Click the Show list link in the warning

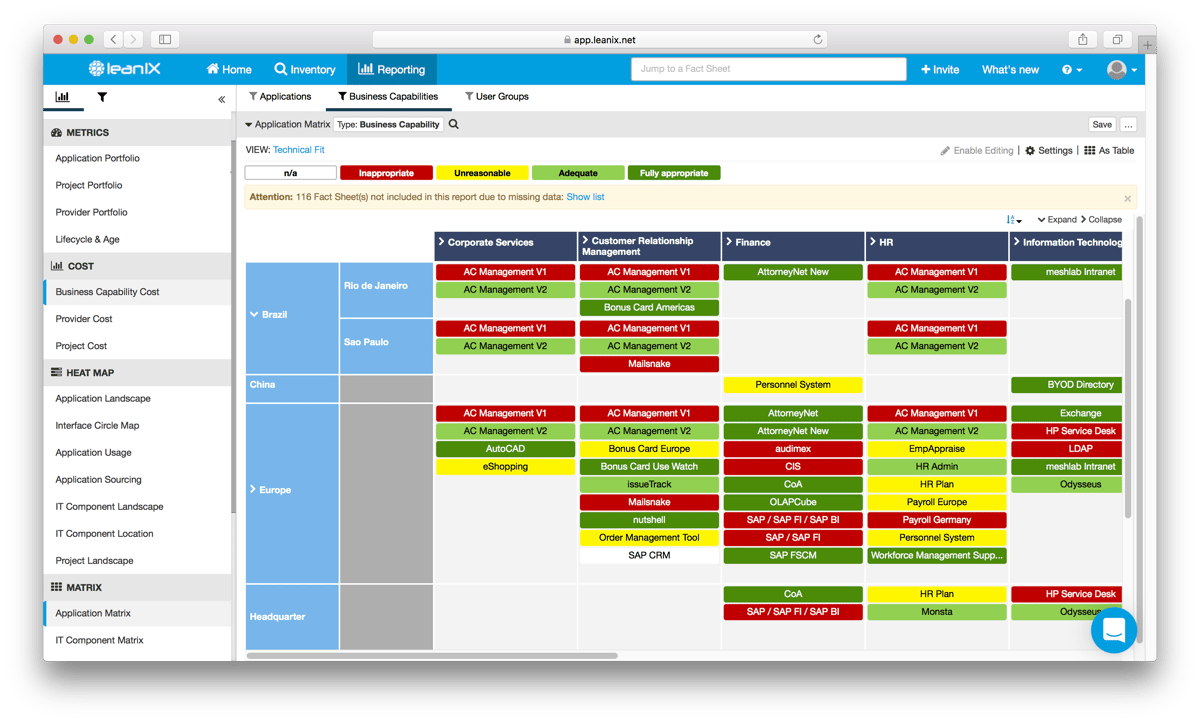(585, 197)
